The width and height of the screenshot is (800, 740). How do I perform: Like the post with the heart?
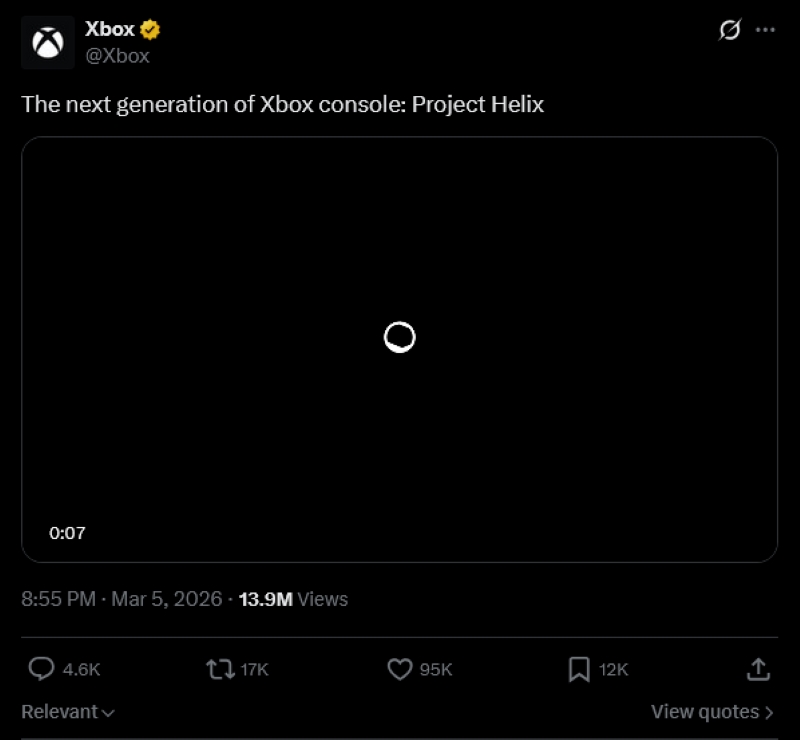[x=400, y=669]
